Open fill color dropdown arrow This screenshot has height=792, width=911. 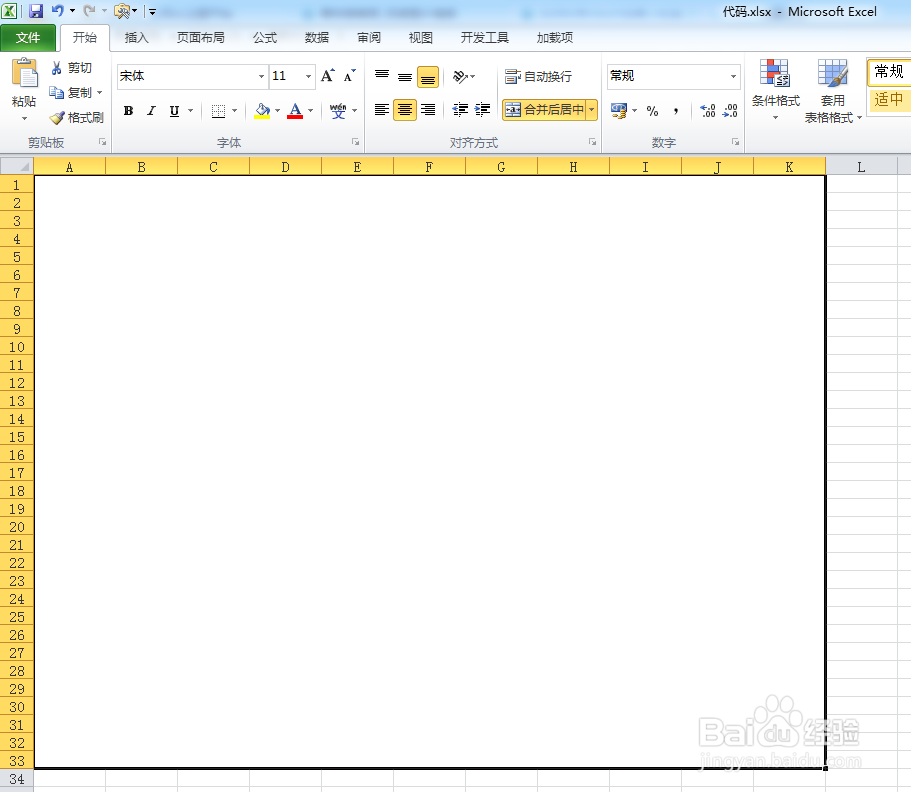pyautogui.click(x=278, y=110)
